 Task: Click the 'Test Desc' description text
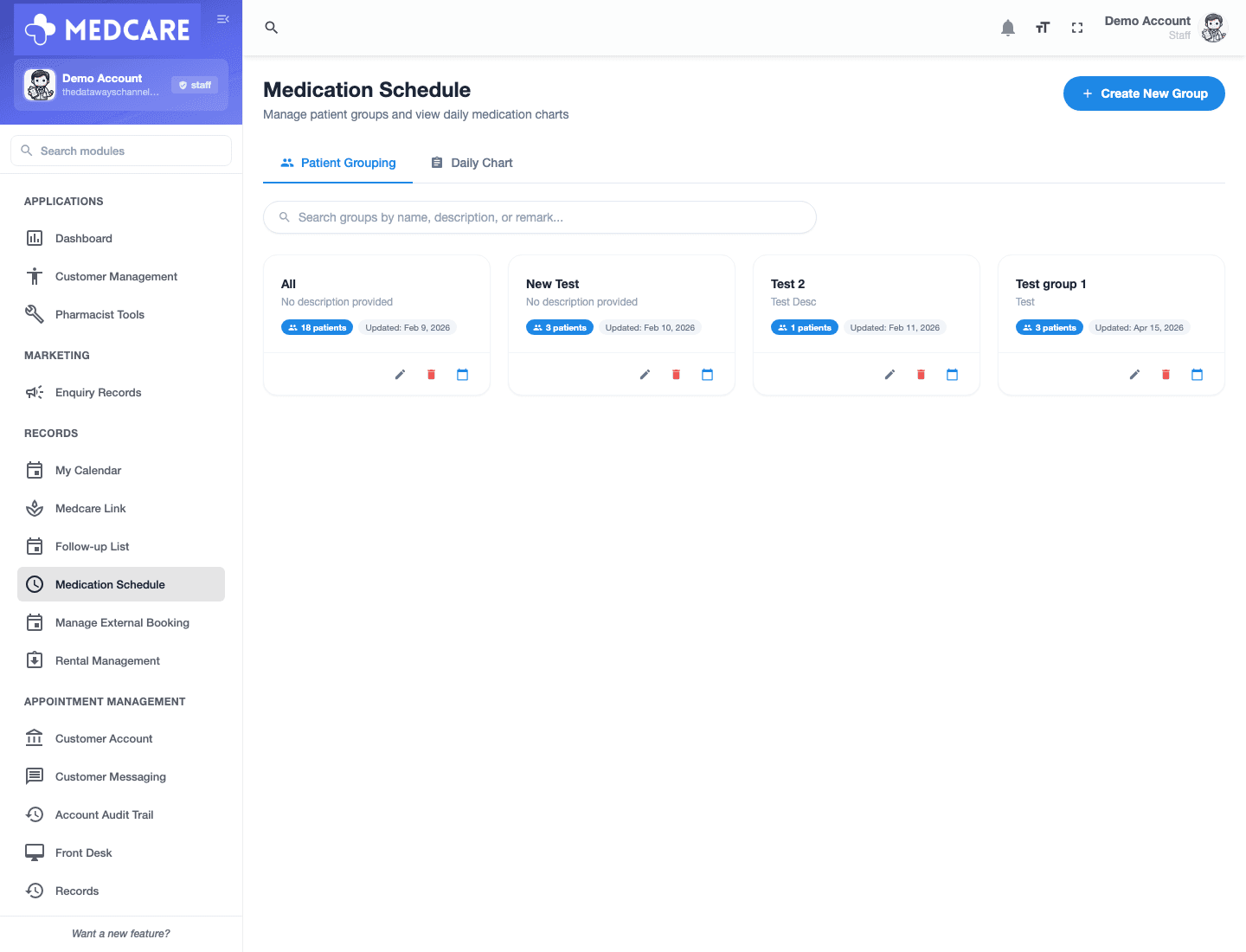pyautogui.click(x=793, y=302)
